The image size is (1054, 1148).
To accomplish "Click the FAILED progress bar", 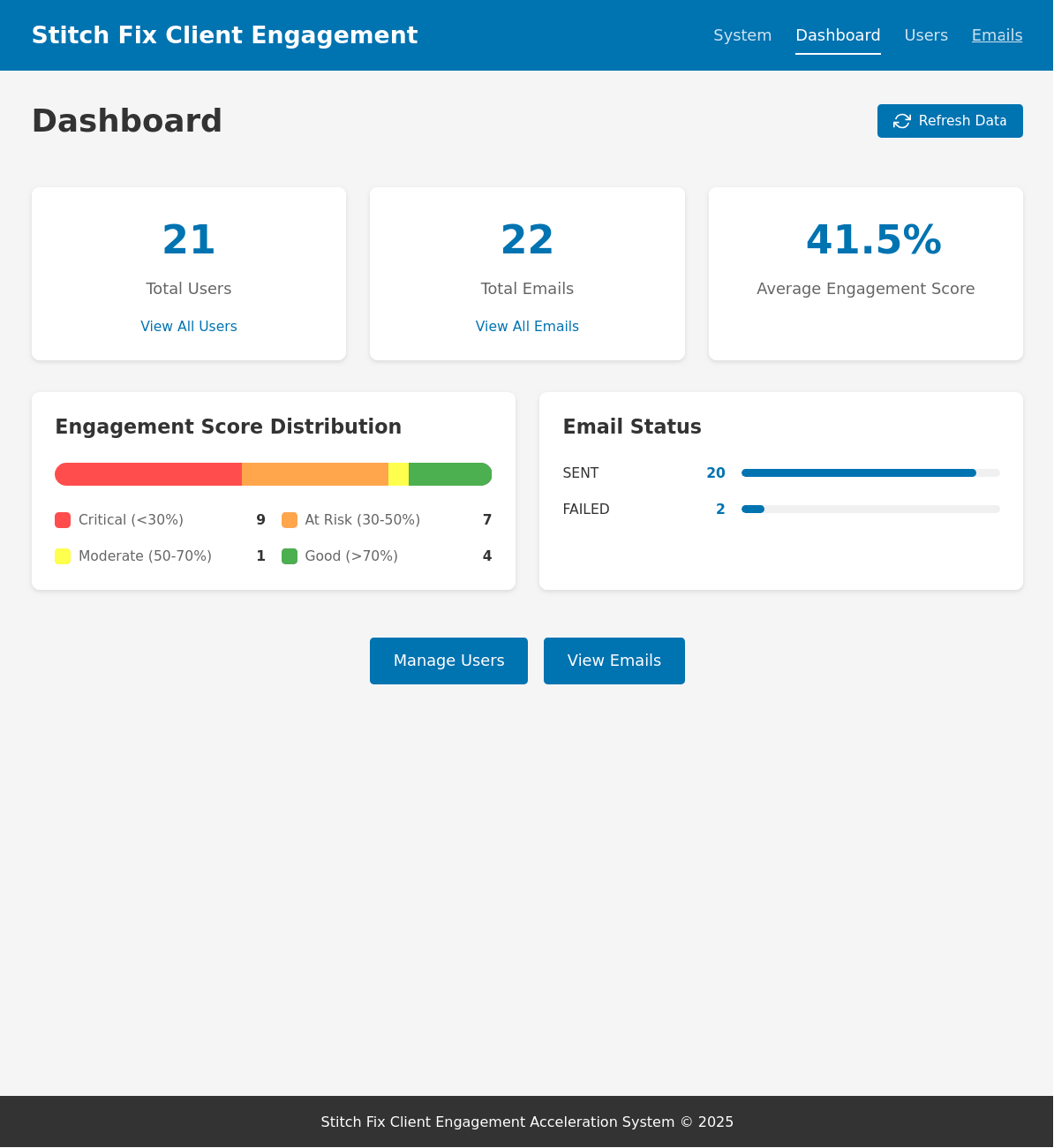I will tap(870, 510).
